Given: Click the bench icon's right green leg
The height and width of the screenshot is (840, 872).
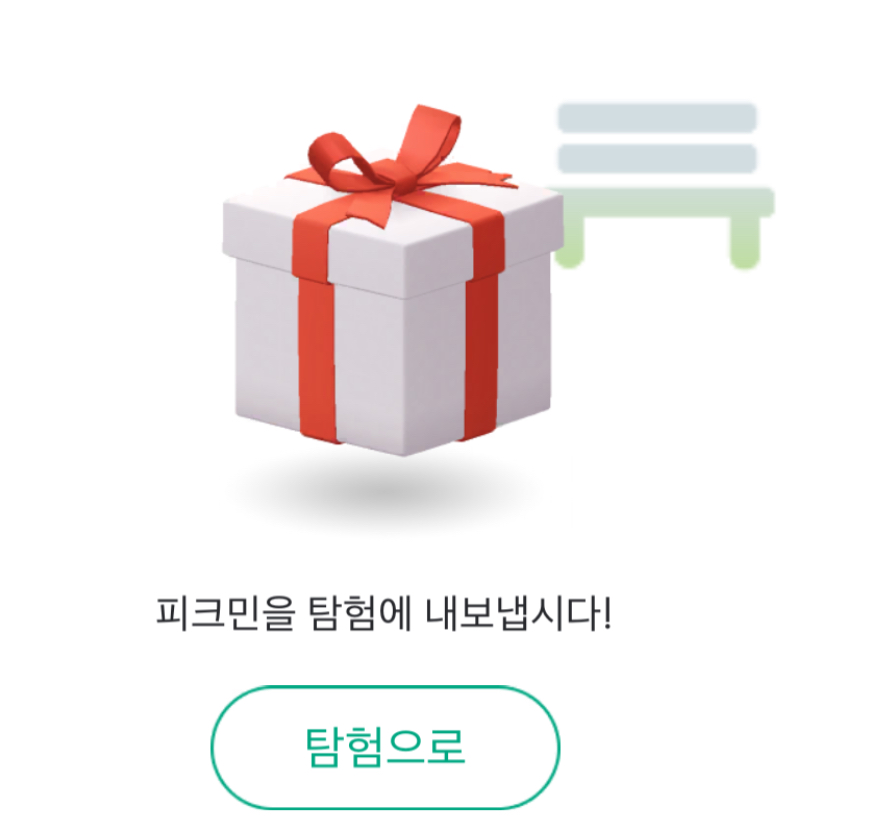Looking at the screenshot, I should 745,242.
